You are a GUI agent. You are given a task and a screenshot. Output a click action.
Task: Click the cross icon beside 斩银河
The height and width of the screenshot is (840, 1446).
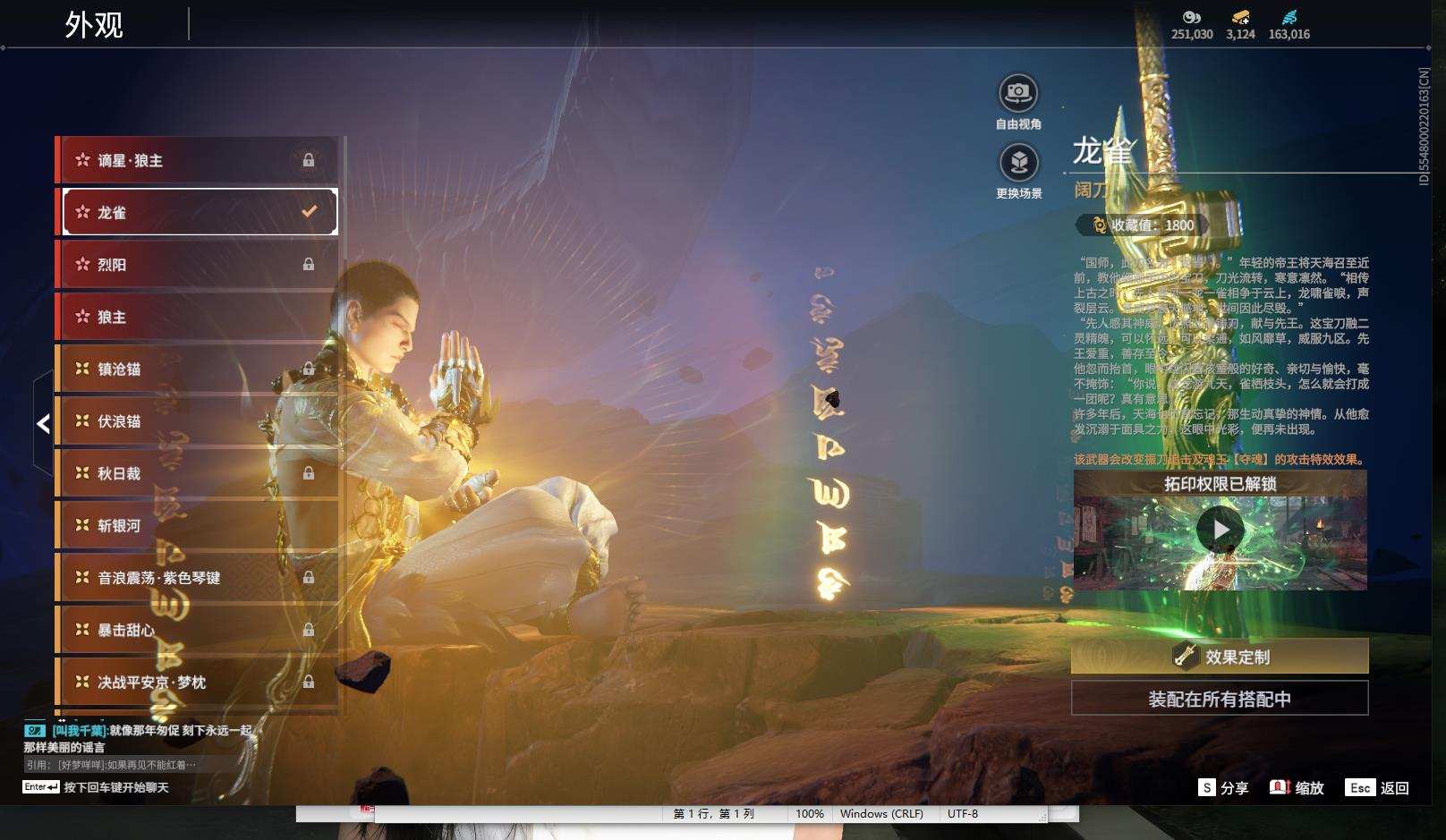click(82, 525)
